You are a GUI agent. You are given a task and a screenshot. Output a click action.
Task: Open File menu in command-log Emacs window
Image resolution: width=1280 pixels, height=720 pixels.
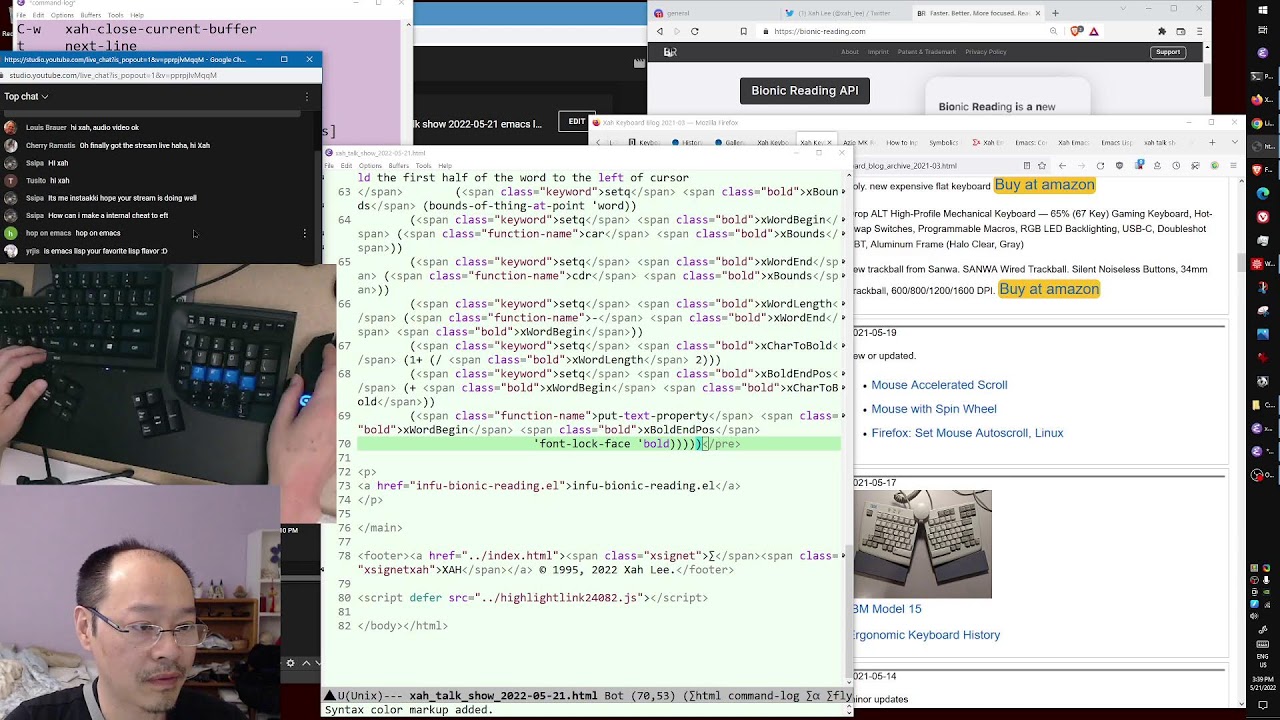23,15
